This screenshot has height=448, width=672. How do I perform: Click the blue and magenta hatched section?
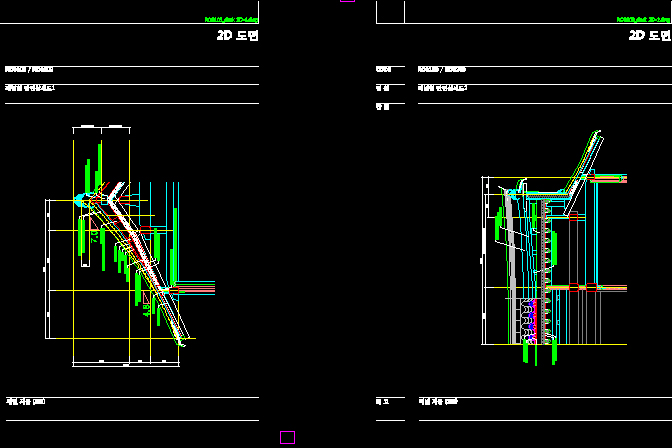coord(532,322)
